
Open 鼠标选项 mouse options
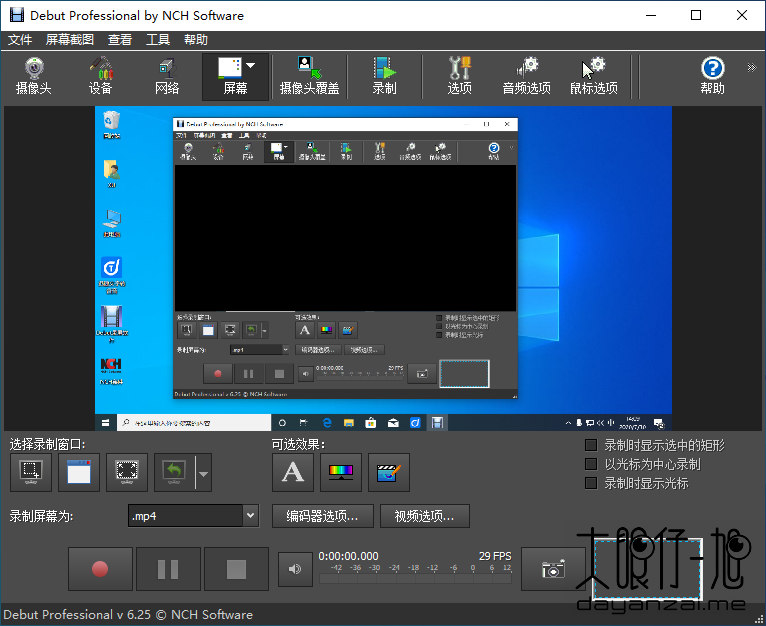(594, 77)
